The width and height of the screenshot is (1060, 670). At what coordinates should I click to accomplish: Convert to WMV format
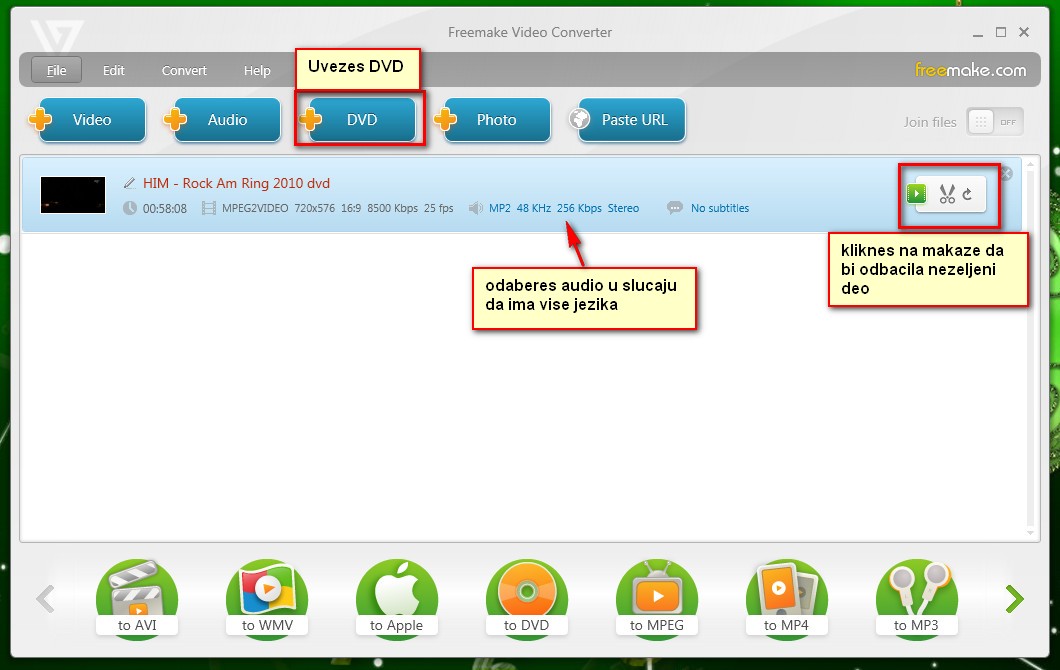click(267, 598)
